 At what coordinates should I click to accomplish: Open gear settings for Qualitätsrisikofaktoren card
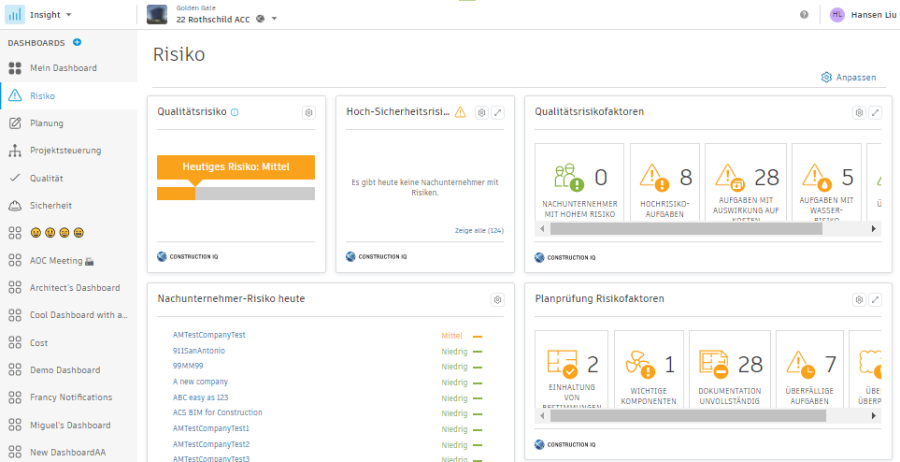coord(858,112)
